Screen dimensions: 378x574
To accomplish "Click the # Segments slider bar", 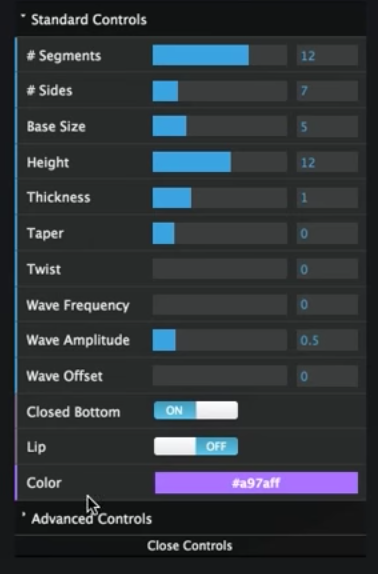I will (x=220, y=55).
